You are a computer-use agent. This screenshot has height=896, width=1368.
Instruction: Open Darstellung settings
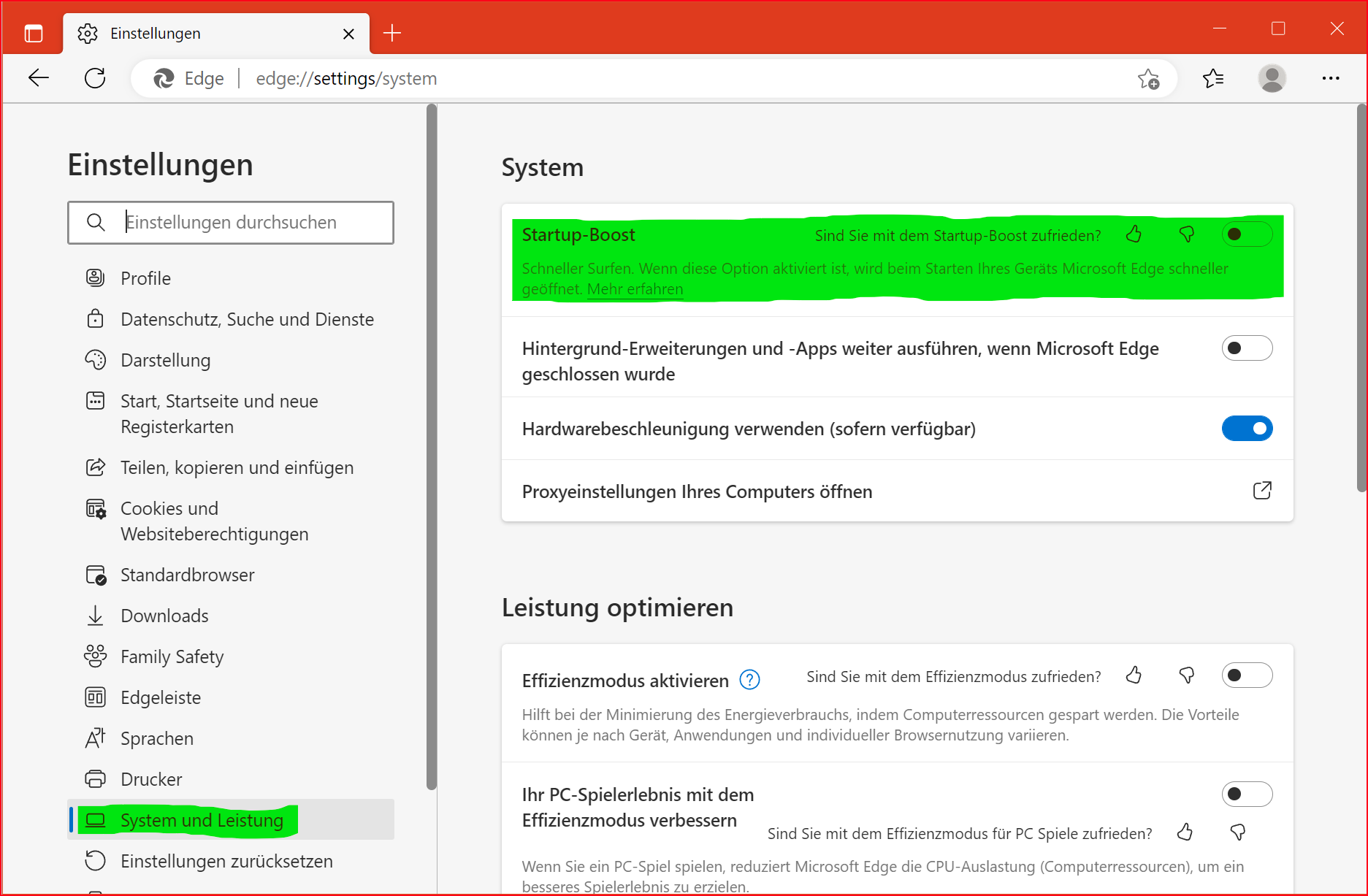[x=231, y=360]
